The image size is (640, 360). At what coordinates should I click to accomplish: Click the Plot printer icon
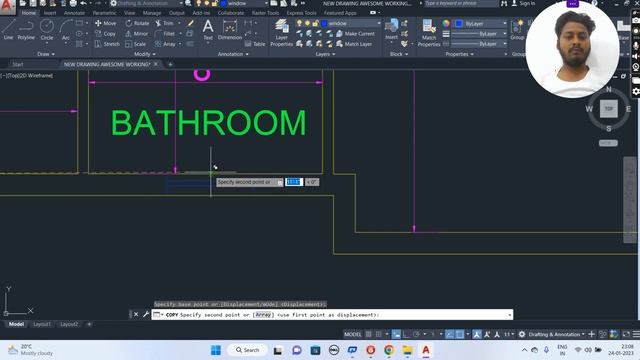point(73,3)
